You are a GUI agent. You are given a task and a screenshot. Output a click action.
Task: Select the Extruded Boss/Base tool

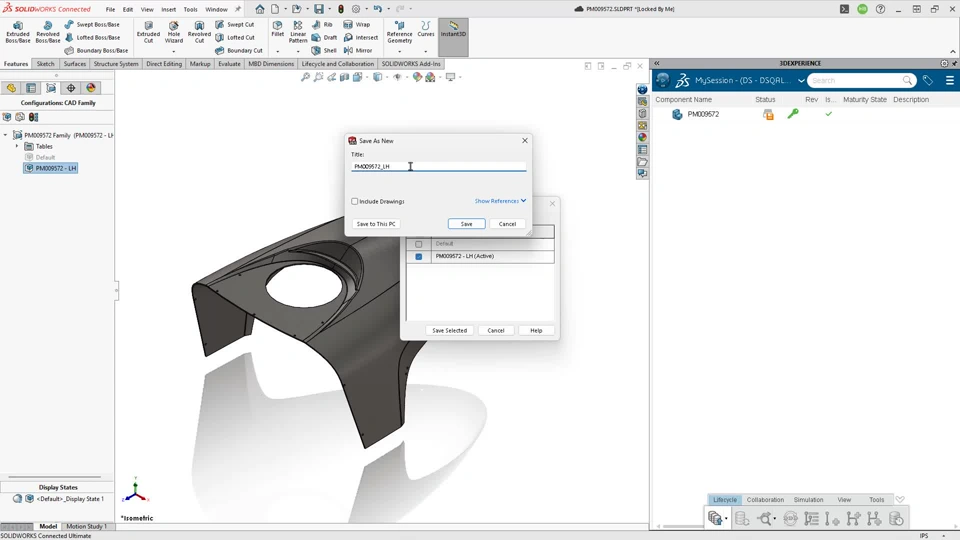coord(17,32)
